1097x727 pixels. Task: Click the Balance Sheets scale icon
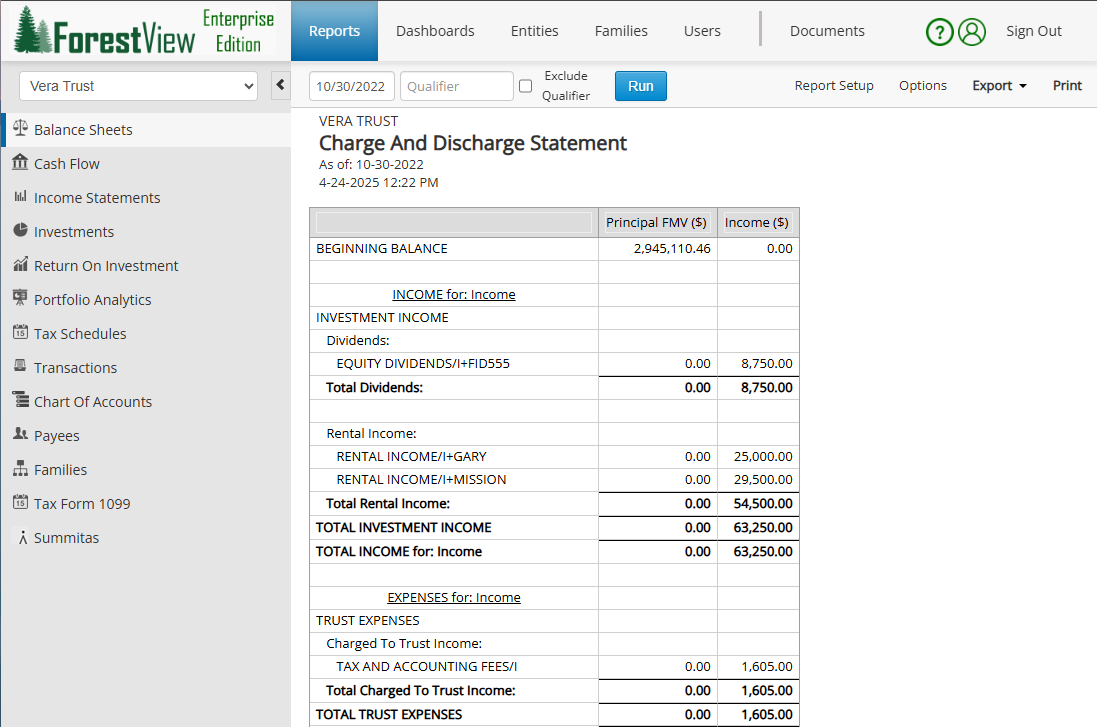pos(20,129)
